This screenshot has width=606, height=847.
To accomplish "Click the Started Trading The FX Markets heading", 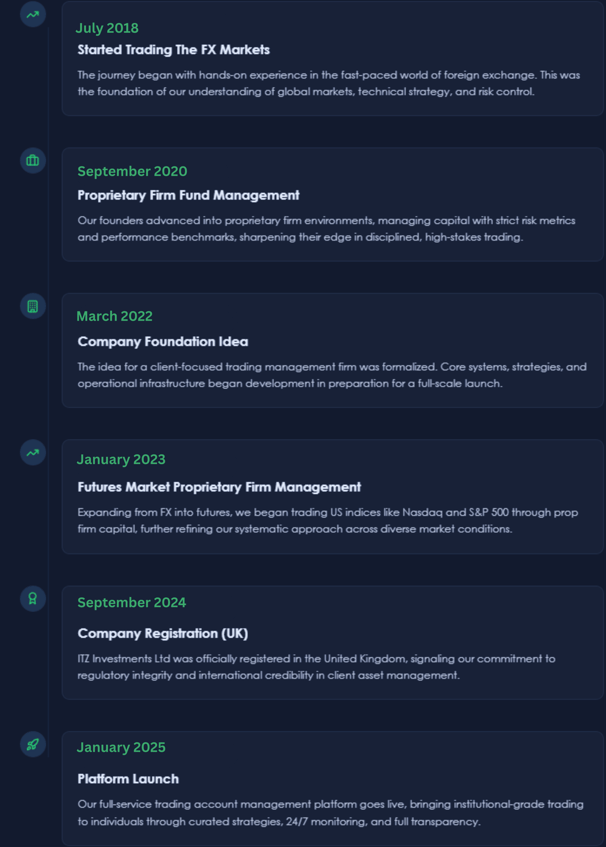I will pyautogui.click(x=173, y=50).
